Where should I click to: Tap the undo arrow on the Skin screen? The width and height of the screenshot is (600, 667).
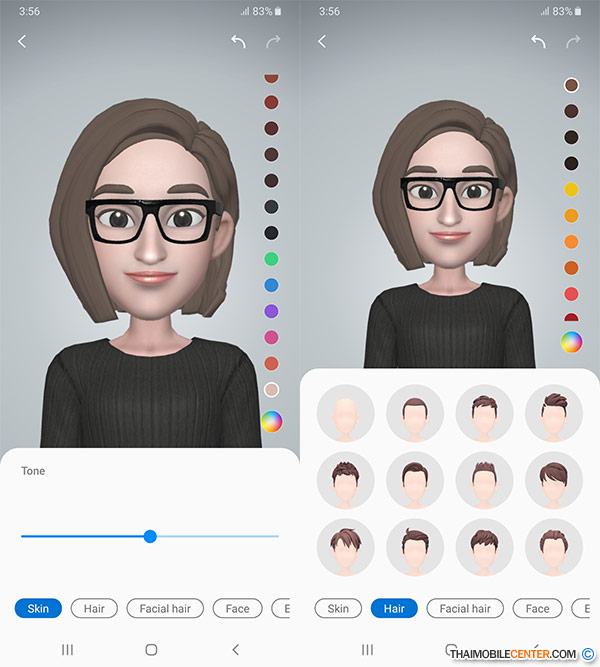pyautogui.click(x=238, y=41)
